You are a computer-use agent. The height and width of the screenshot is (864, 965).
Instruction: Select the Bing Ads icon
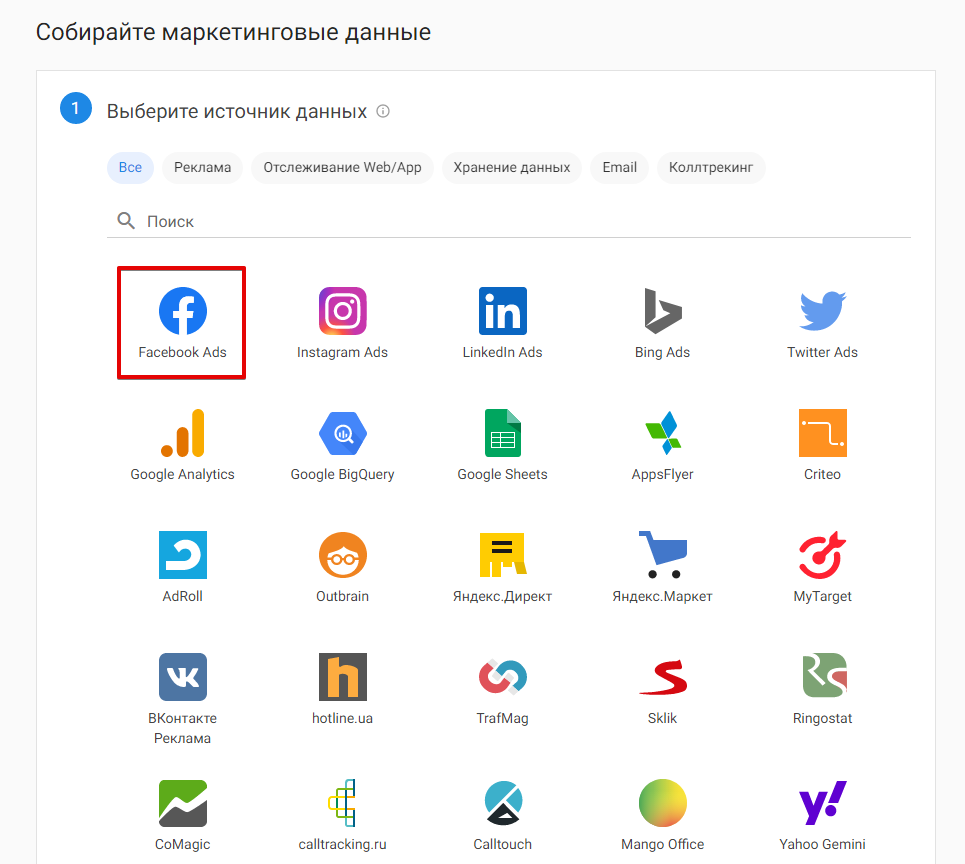[x=663, y=312]
